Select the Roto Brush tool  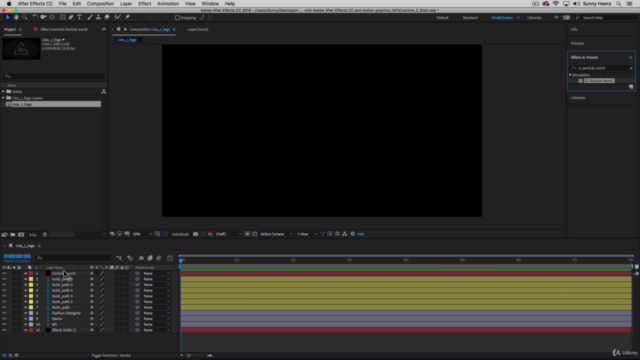click(x=118, y=18)
